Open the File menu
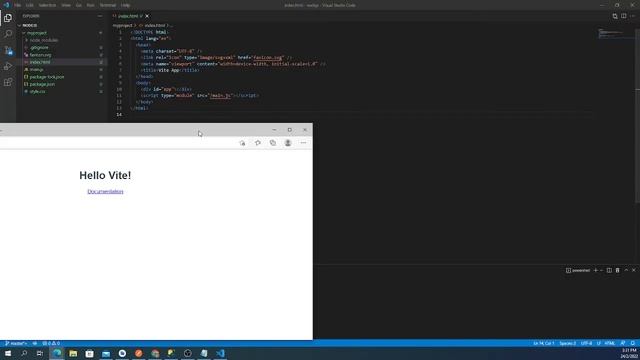The height and width of the screenshot is (360, 640). coord(18,5)
